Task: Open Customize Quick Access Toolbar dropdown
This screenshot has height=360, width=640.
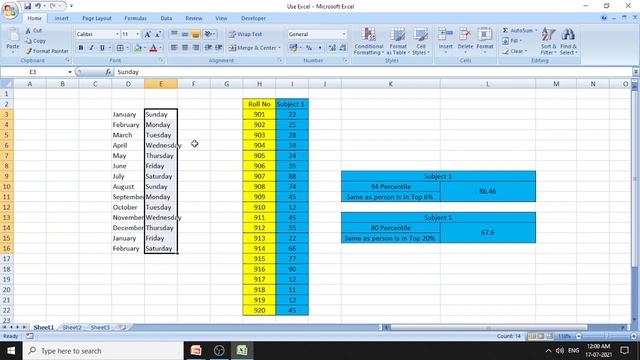Action: click(71, 6)
